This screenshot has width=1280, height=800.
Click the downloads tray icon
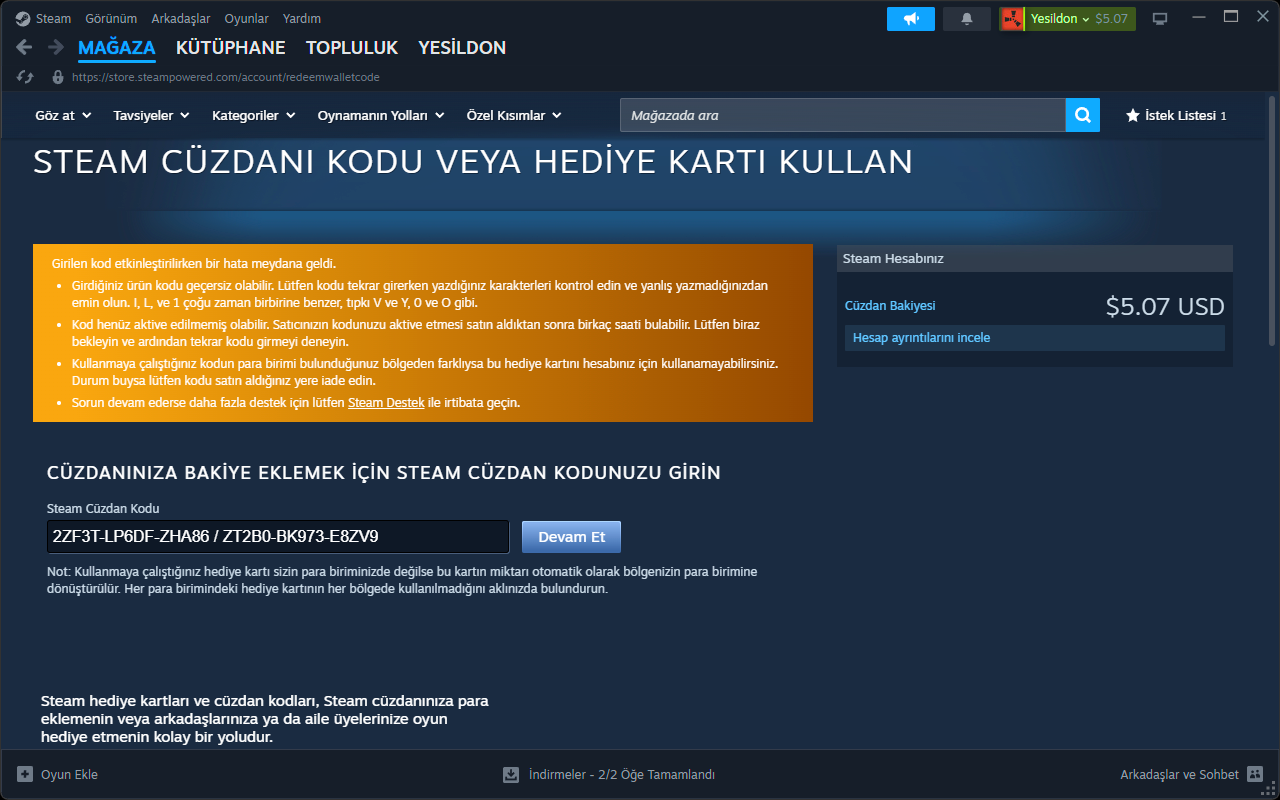pyautogui.click(x=511, y=774)
